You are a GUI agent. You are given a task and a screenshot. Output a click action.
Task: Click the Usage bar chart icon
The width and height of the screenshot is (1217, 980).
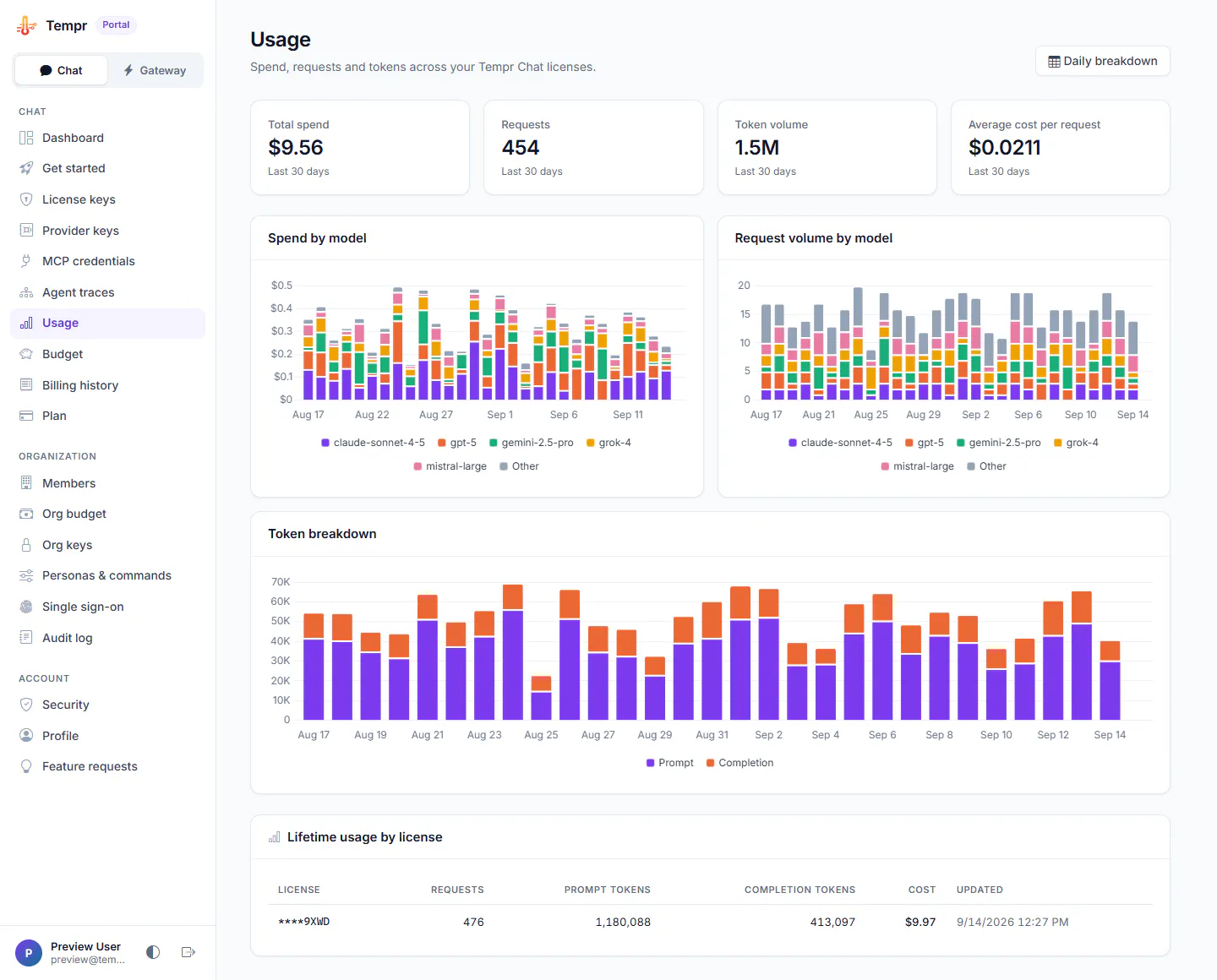pyautogui.click(x=26, y=323)
